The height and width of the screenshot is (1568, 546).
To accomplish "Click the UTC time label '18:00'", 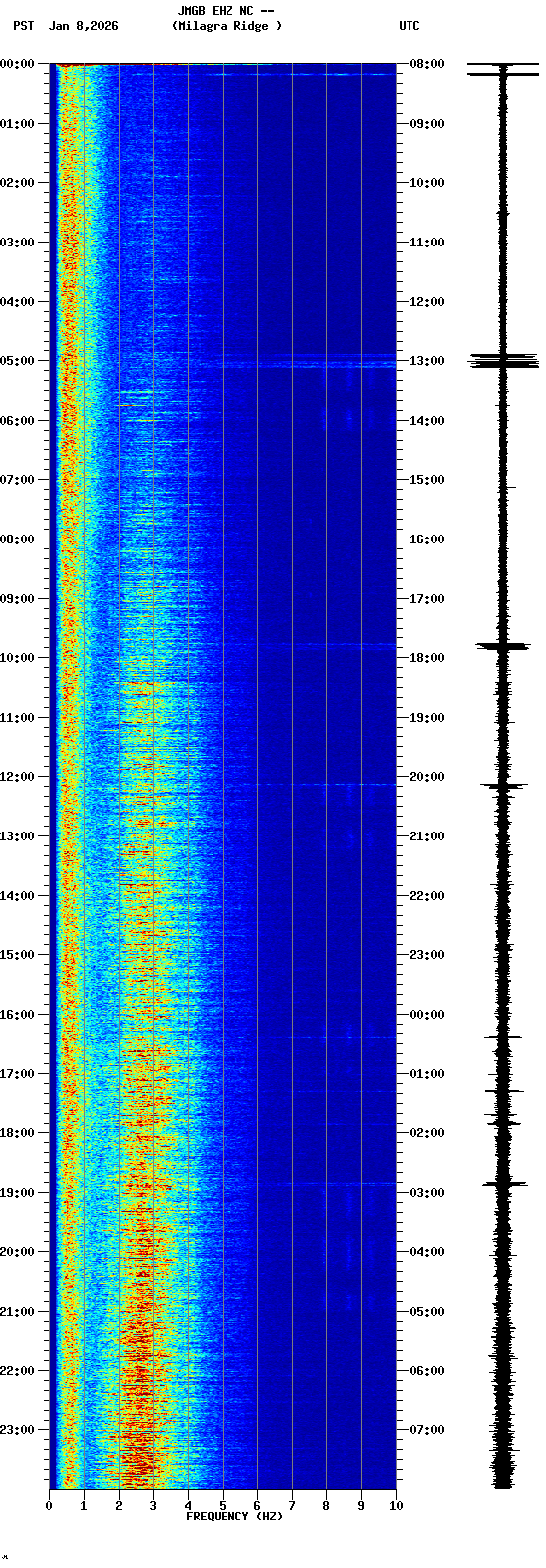I will click(427, 658).
